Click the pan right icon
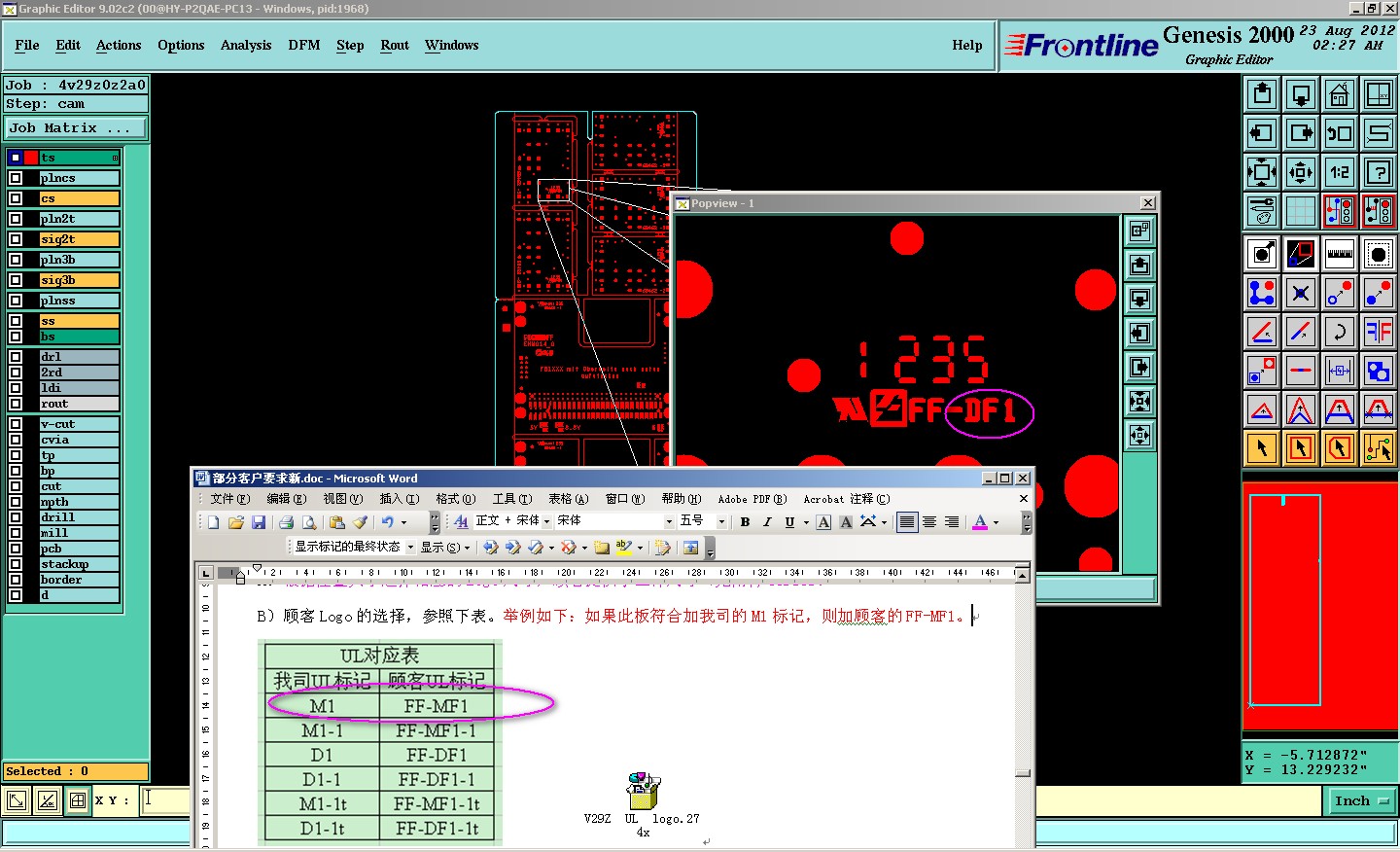This screenshot has height=852, width=1400. pos(1301,133)
